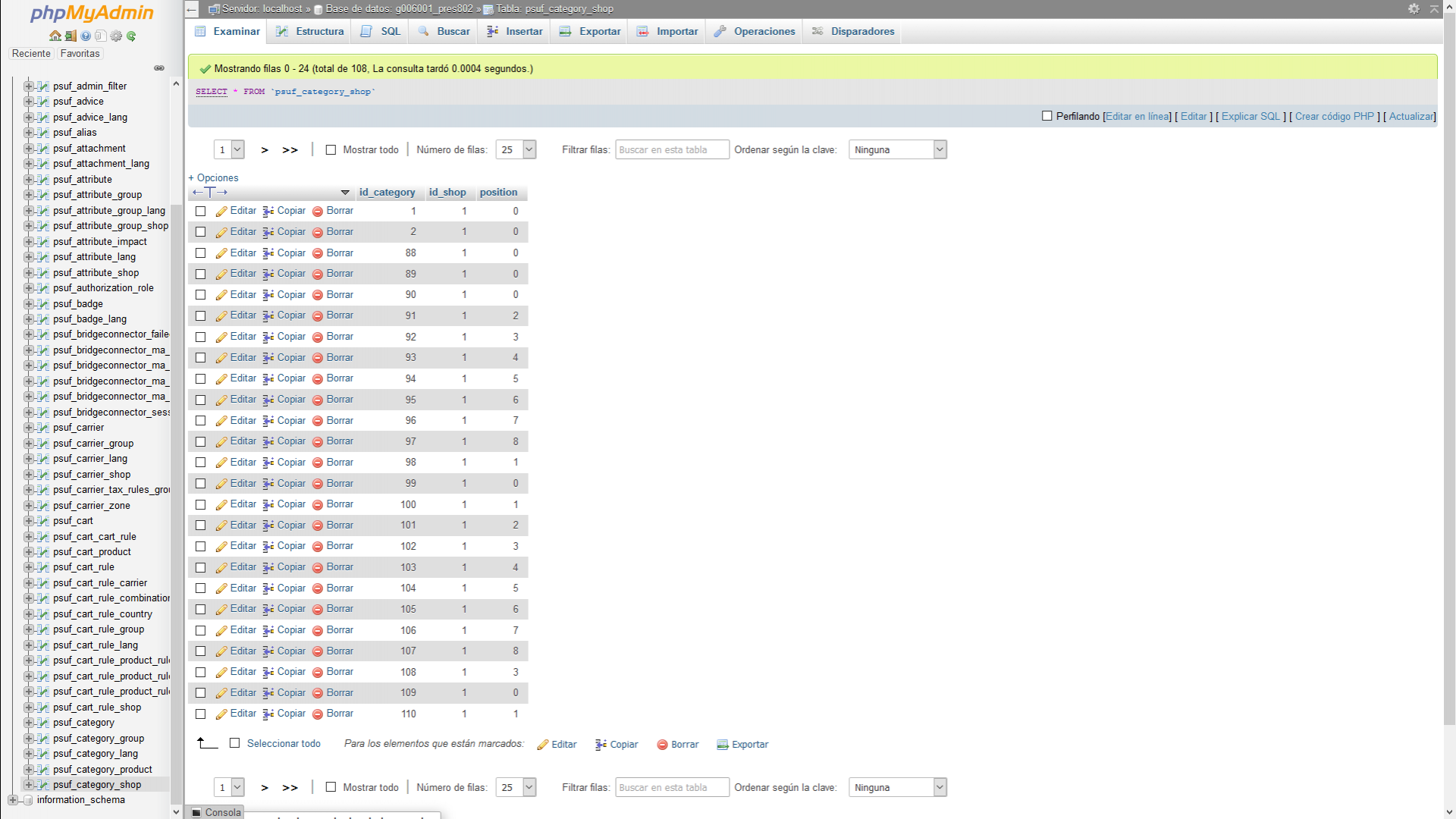The width and height of the screenshot is (1456, 819).
Task: Enable the Perfilando checkbox
Action: point(1046,116)
